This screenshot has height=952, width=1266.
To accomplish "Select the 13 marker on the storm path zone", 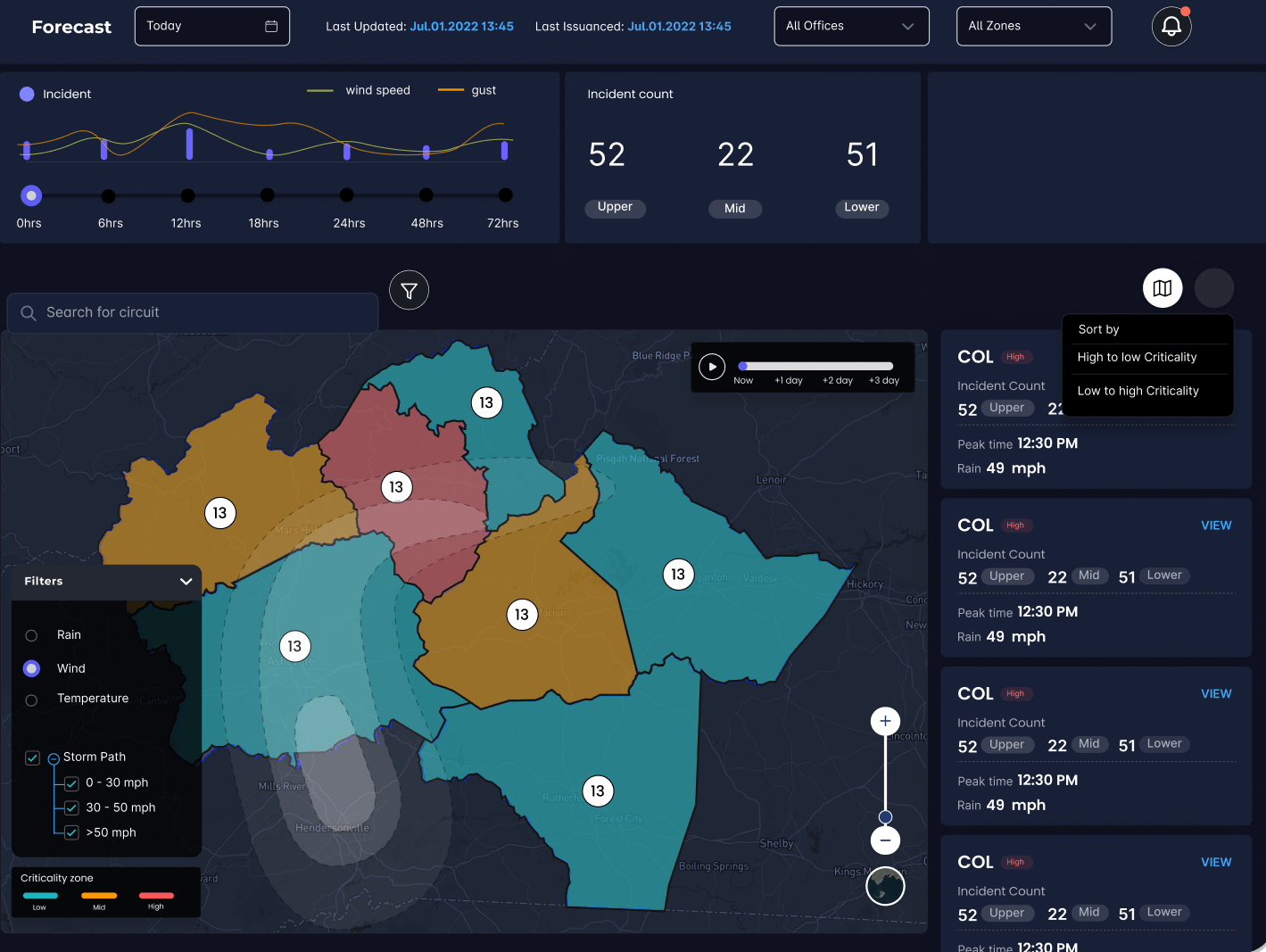I will click(x=294, y=646).
